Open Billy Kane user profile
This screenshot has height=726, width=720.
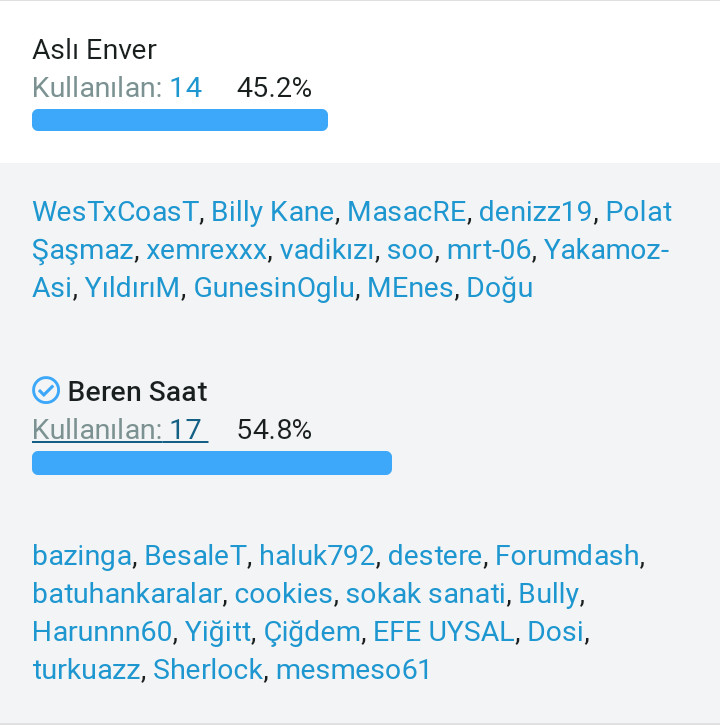(272, 212)
